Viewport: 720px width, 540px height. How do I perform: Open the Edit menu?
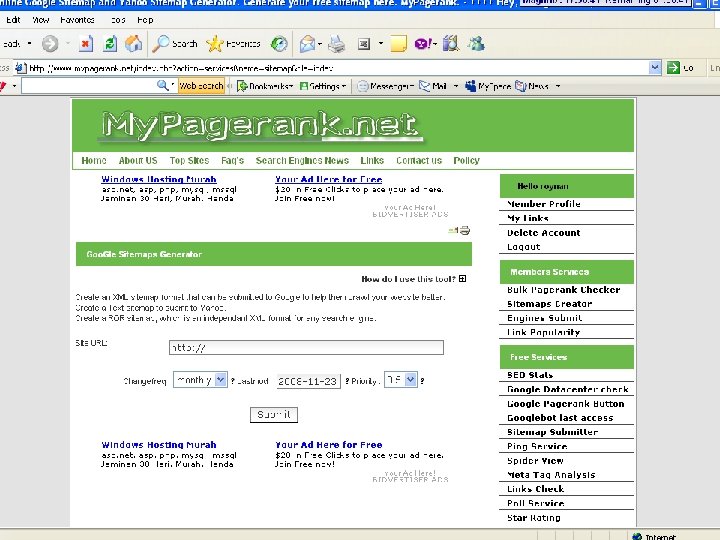click(x=13, y=20)
